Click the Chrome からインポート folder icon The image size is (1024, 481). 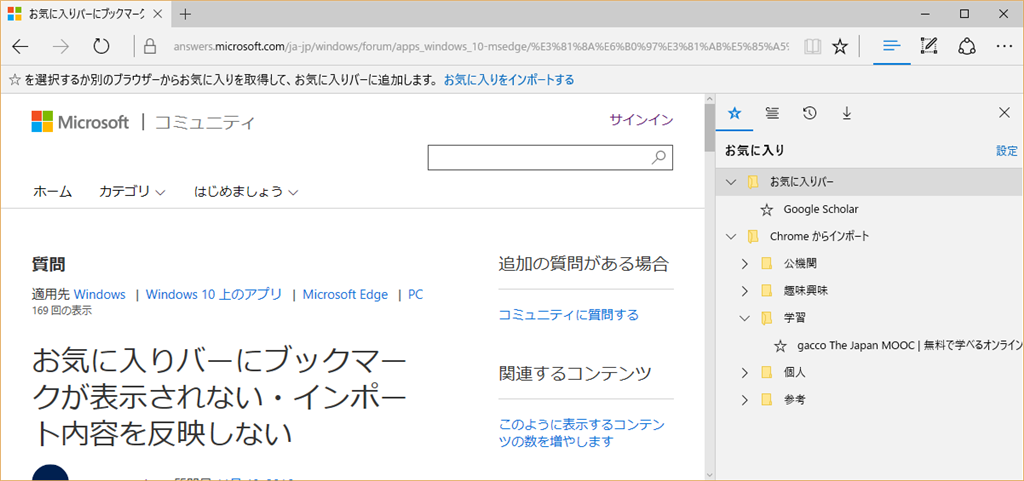tap(753, 236)
